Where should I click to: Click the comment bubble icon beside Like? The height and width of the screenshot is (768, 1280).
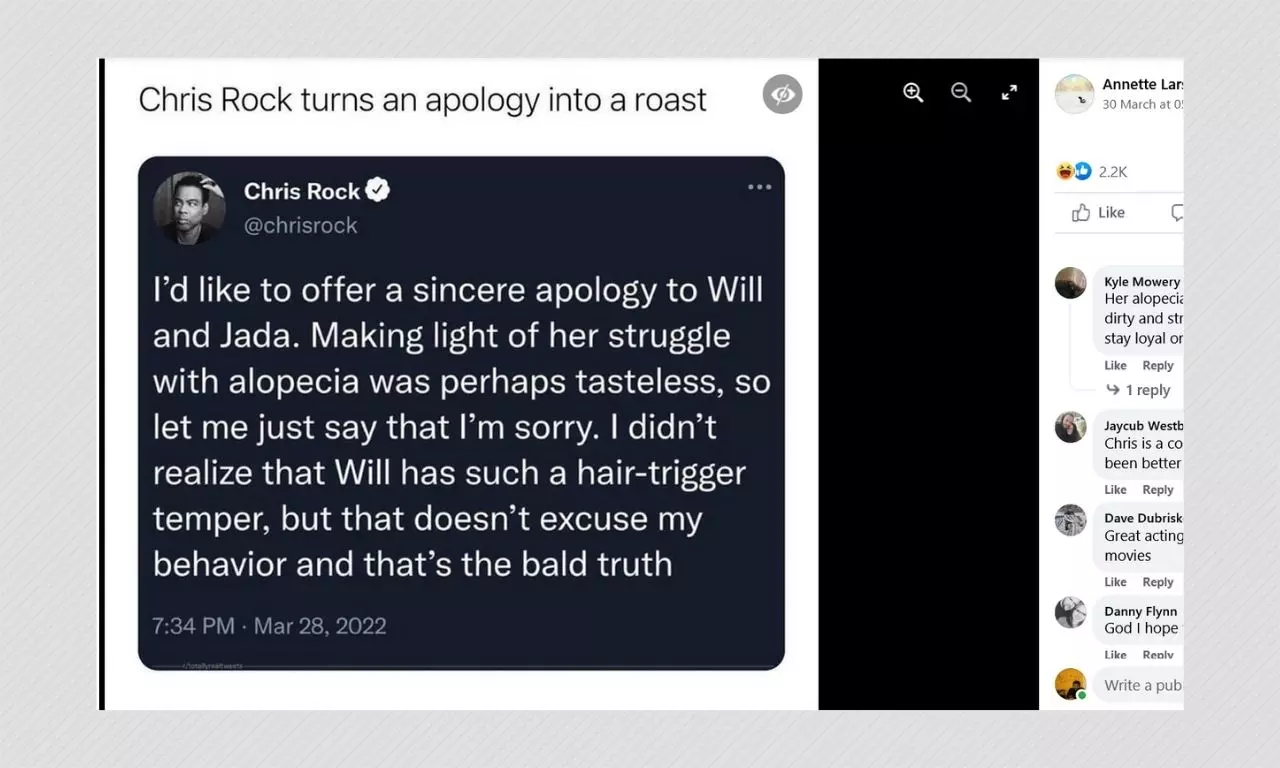point(1177,212)
